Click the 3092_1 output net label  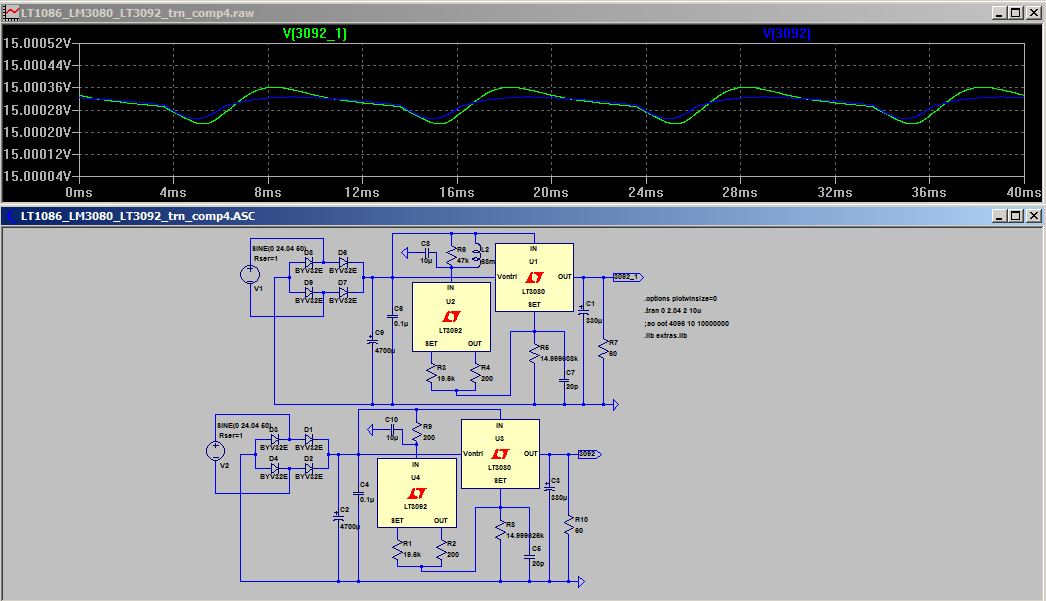628,277
